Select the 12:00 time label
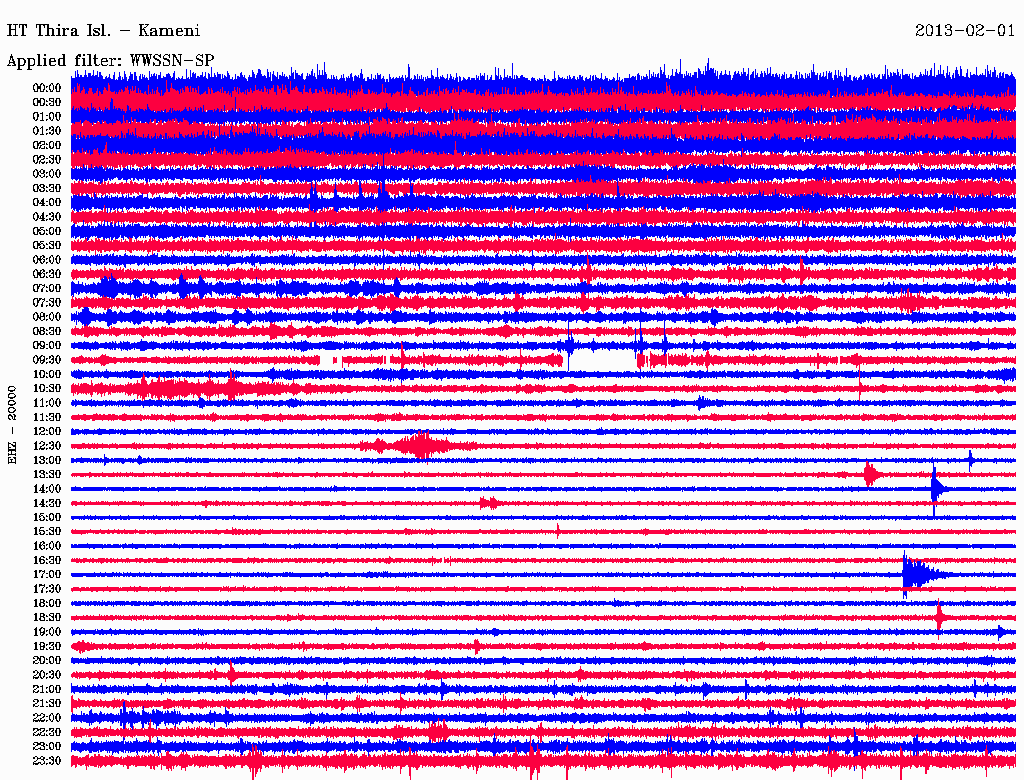This screenshot has height=780, width=1024. point(47,431)
